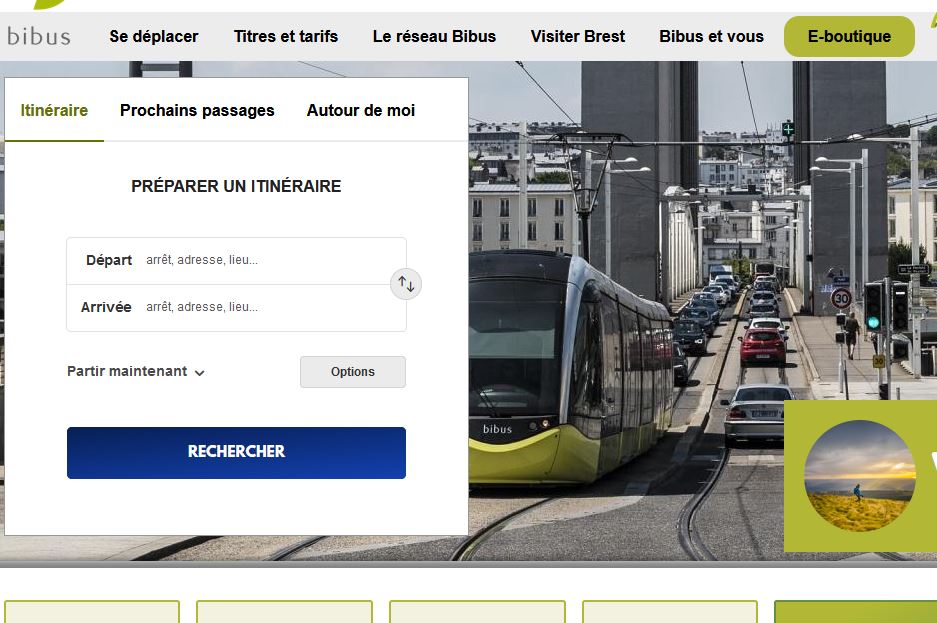Expand the Partir maintenant dropdown
The height and width of the screenshot is (623, 937).
136,372
